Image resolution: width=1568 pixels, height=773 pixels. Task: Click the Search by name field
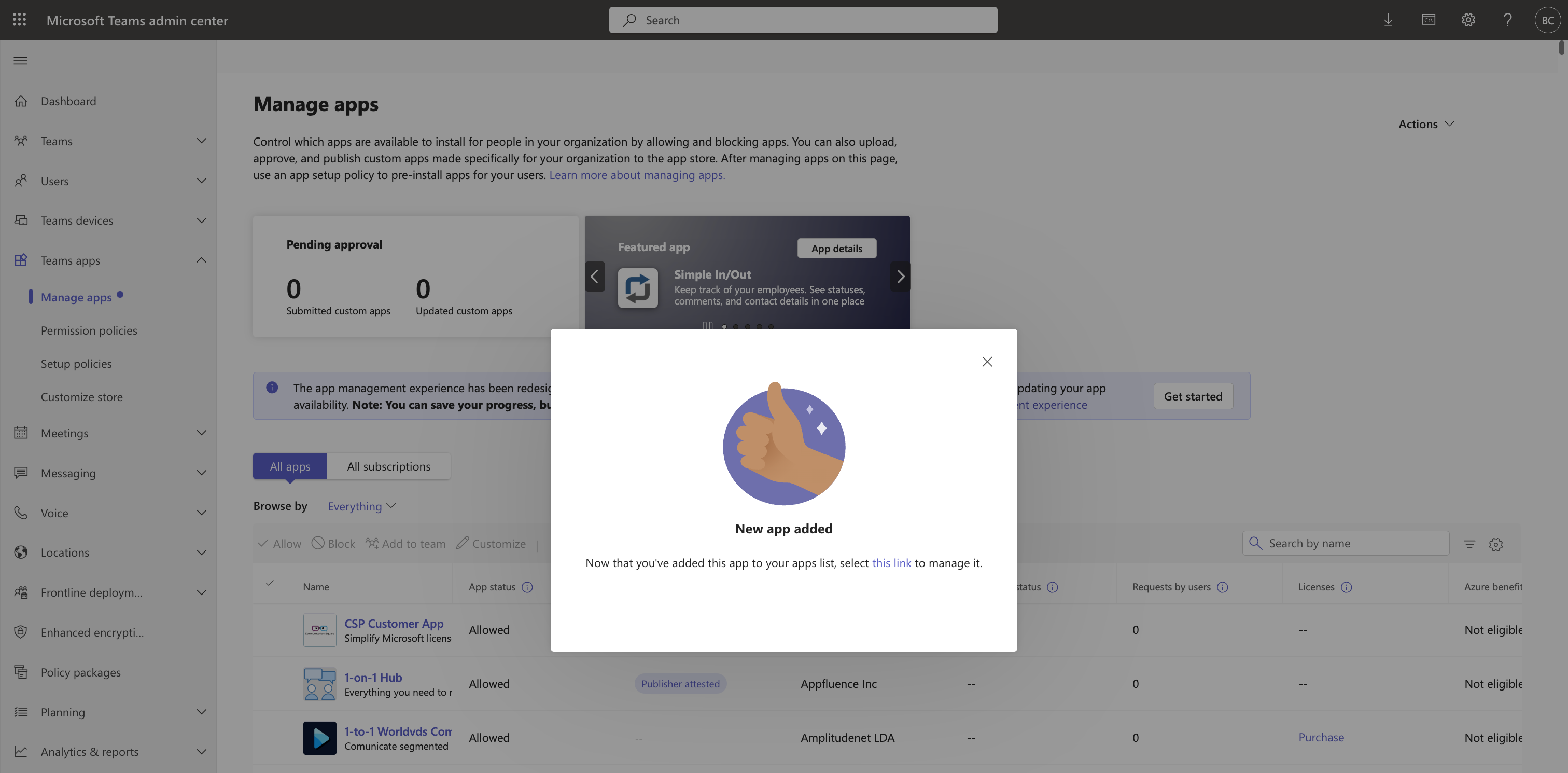click(x=1345, y=543)
